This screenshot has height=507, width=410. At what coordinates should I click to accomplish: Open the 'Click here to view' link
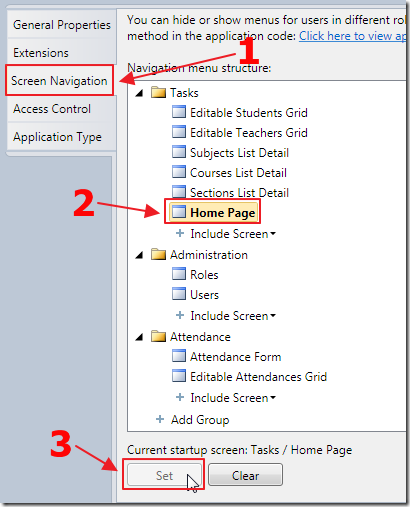[352, 36]
